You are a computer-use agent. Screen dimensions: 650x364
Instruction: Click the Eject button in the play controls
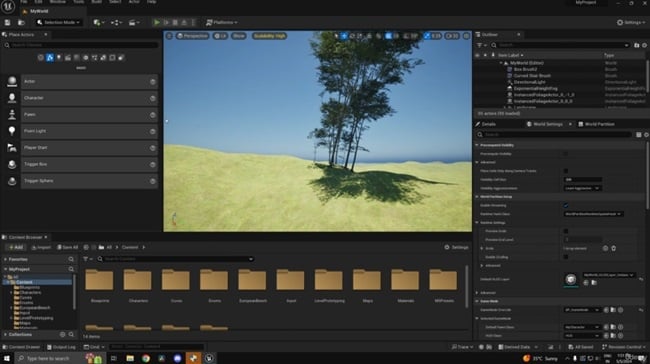[184, 22]
